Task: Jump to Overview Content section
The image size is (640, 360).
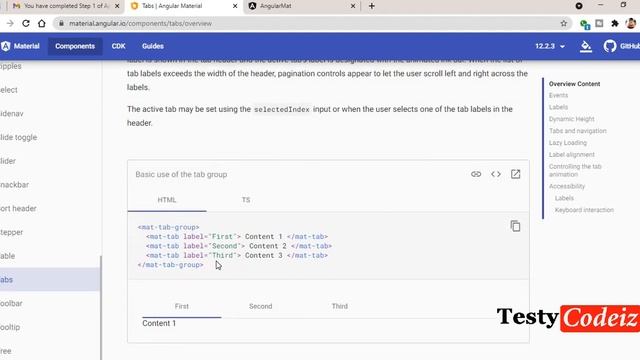Action: [574, 84]
